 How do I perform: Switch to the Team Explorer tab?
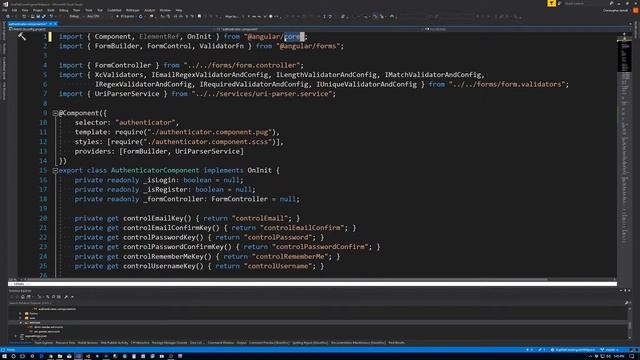pyautogui.click(x=44, y=343)
